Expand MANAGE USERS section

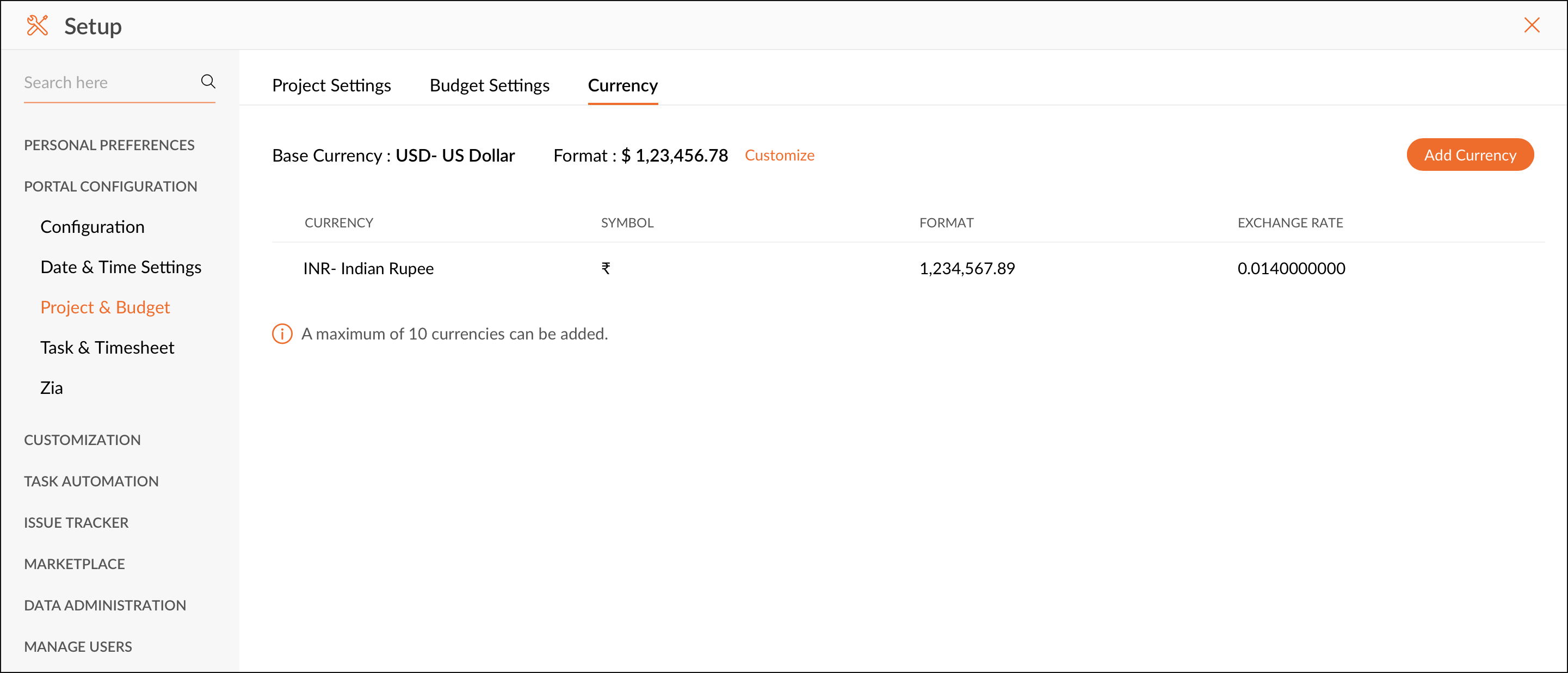[x=78, y=646]
